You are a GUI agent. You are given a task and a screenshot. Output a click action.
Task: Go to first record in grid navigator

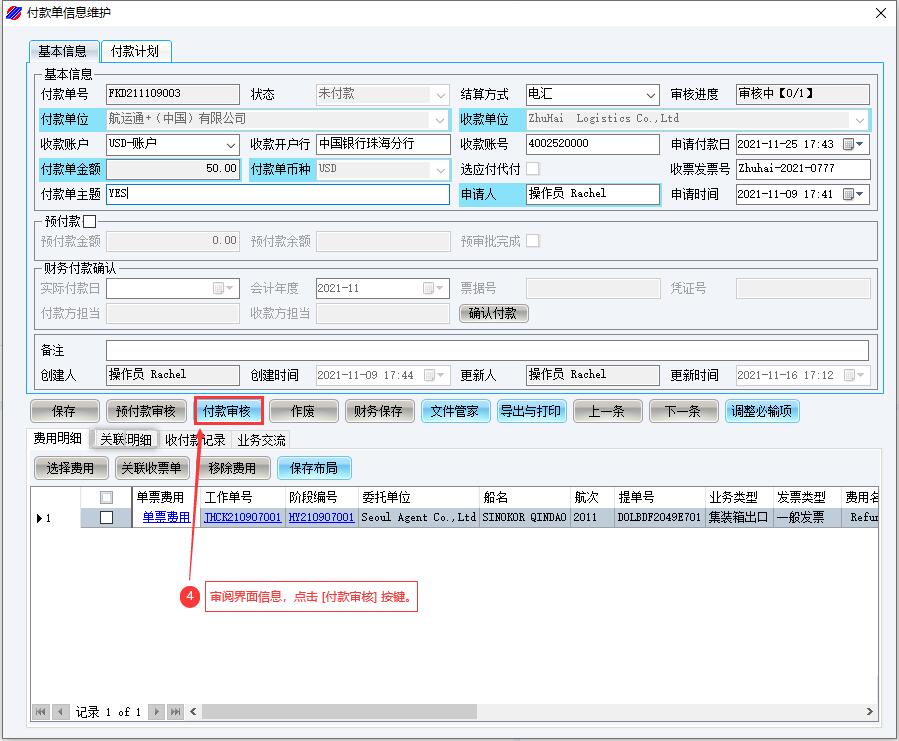pos(41,712)
